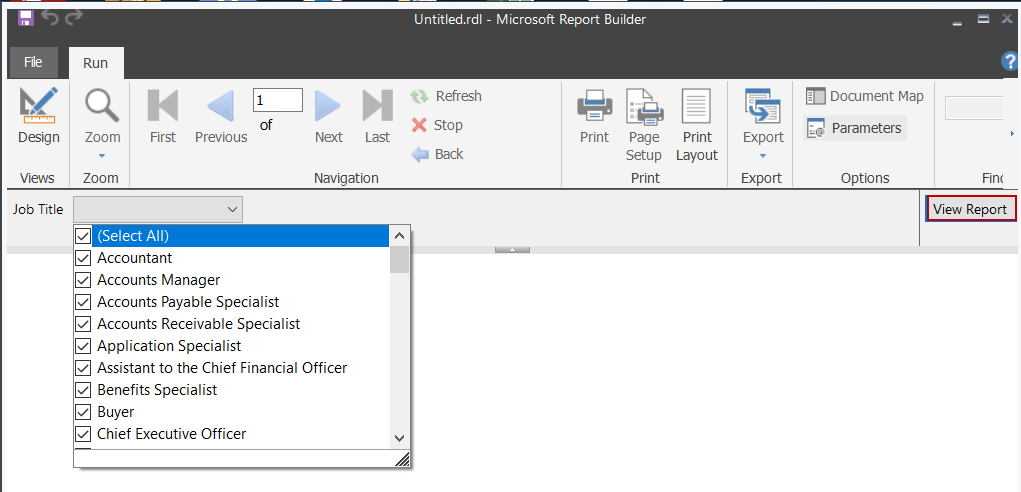Click the Job Title parameter label
This screenshot has height=492, width=1021.
[x=38, y=210]
